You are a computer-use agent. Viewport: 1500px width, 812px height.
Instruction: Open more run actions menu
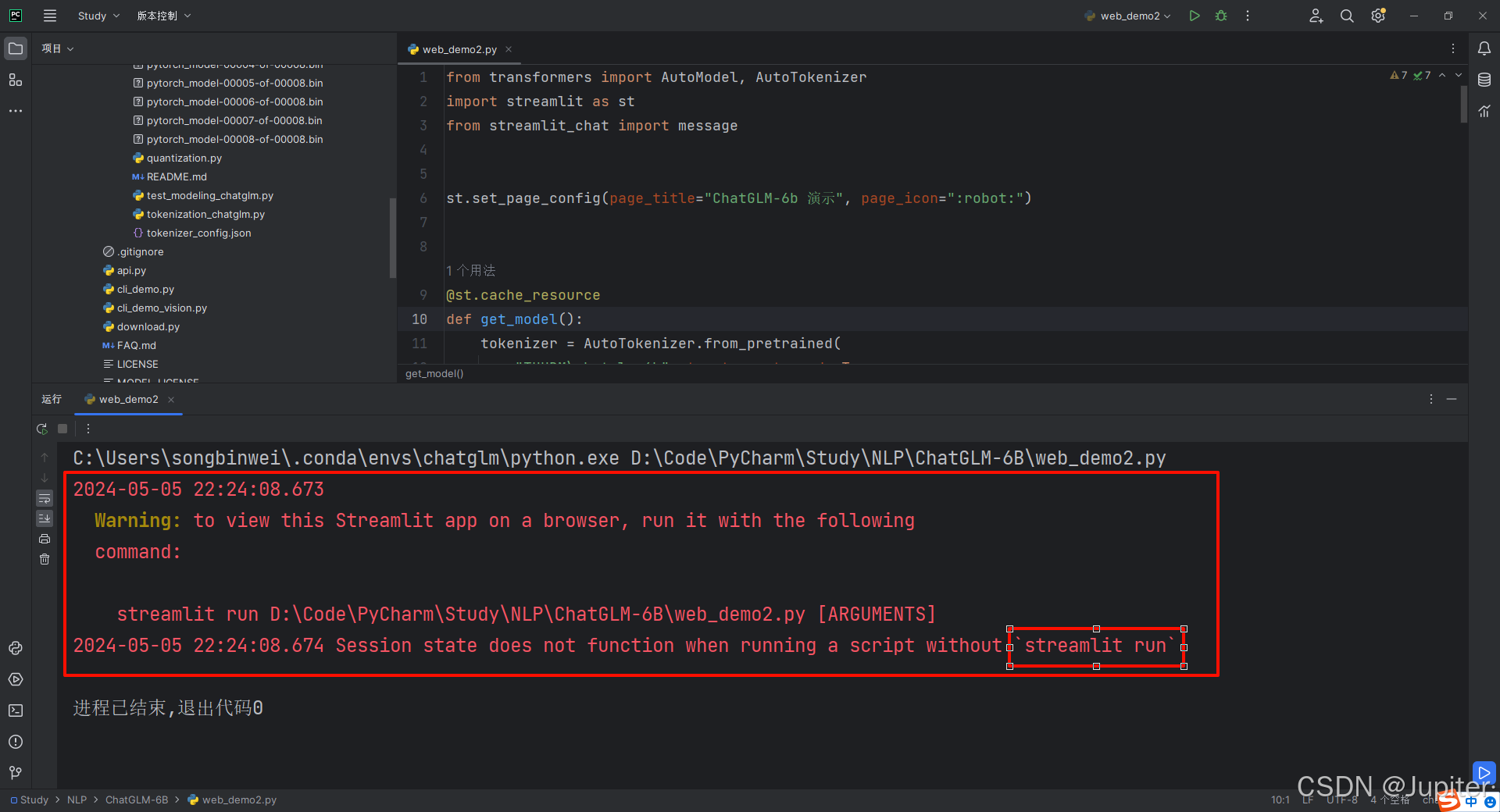tap(1248, 16)
